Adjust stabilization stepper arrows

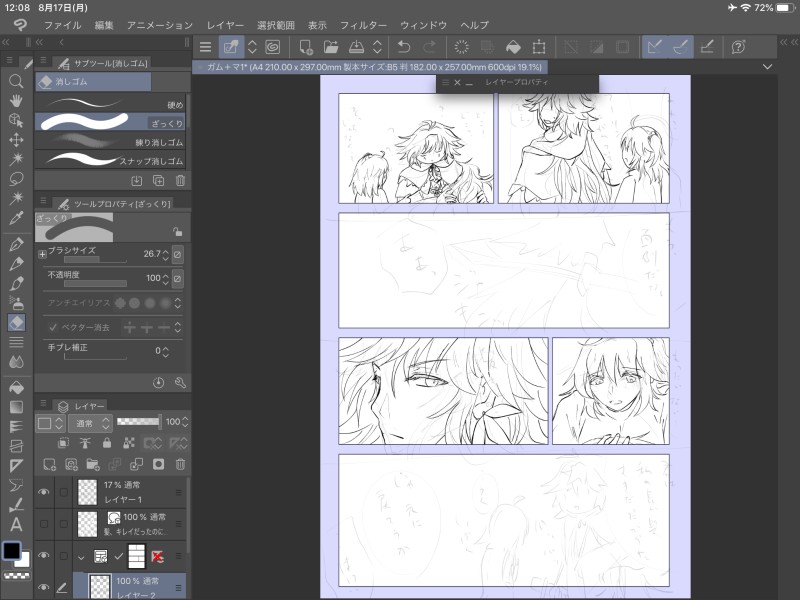(165, 352)
